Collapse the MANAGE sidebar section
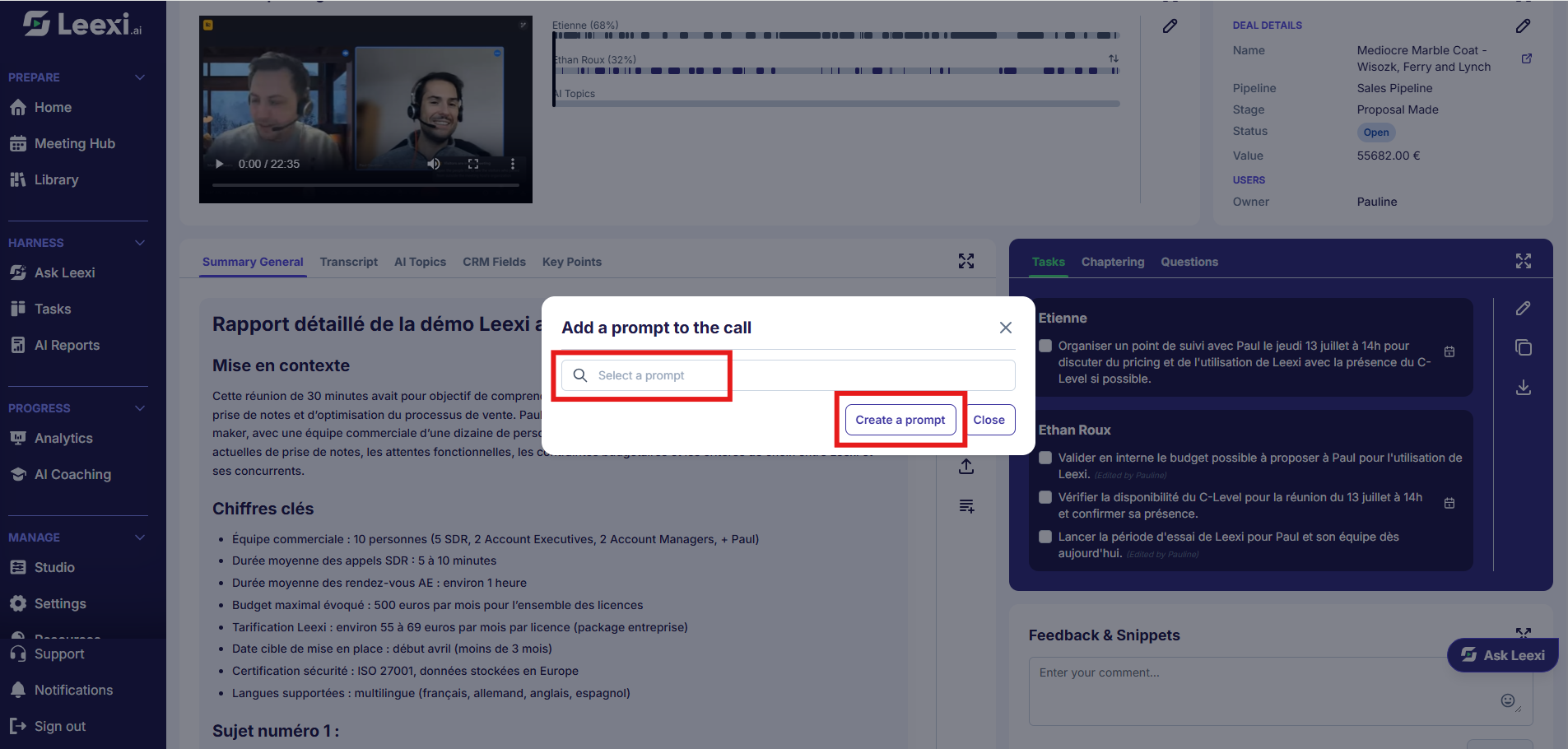Image resolution: width=1568 pixels, height=749 pixels. point(140,537)
